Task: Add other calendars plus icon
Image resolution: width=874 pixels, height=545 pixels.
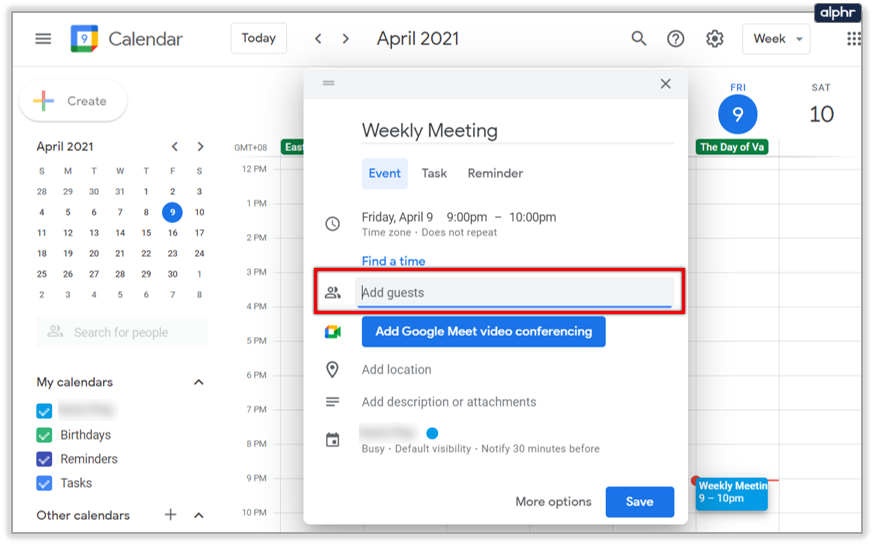Action: pyautogui.click(x=171, y=515)
